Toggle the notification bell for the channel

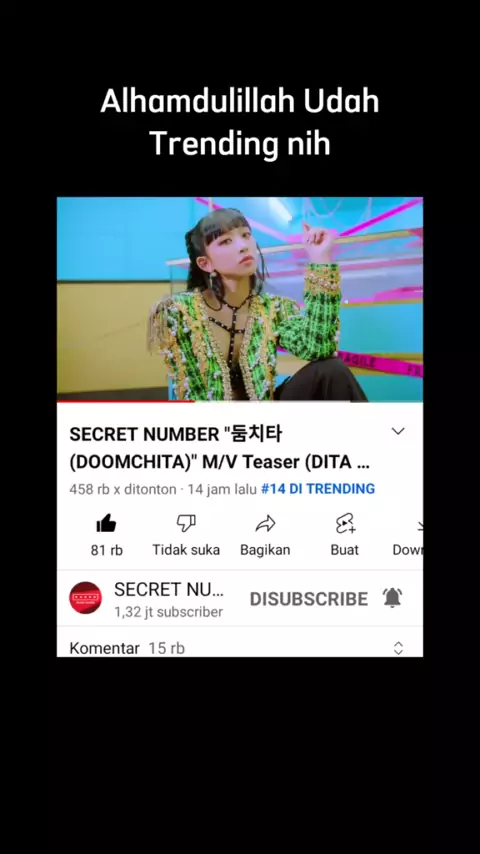392,598
